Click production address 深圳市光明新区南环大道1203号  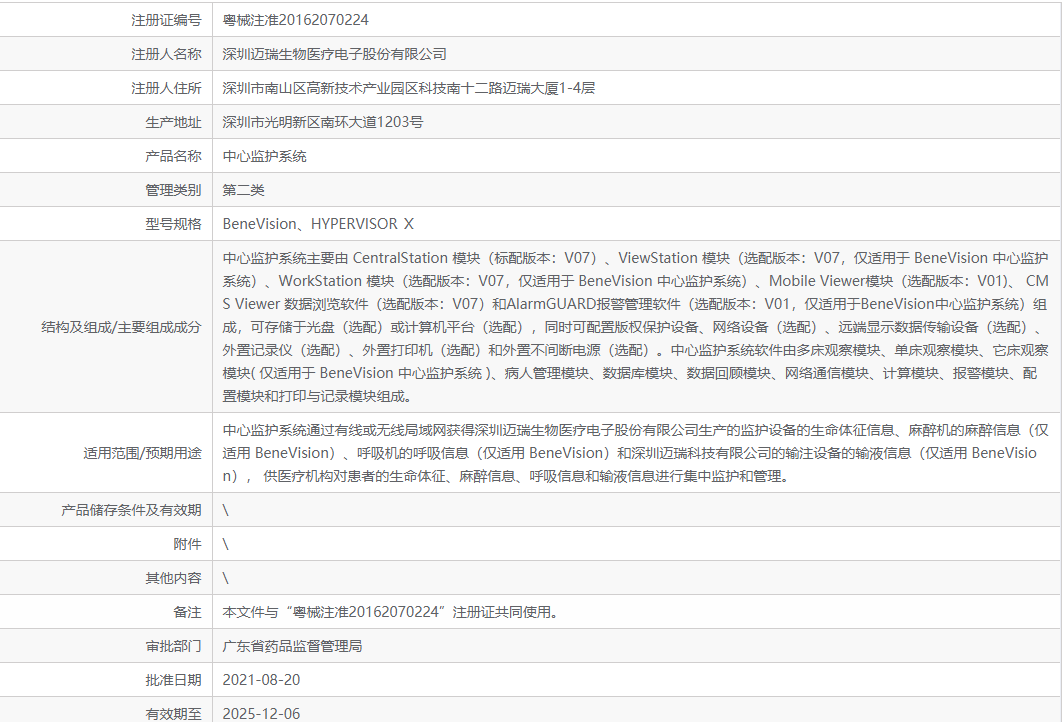point(322,122)
